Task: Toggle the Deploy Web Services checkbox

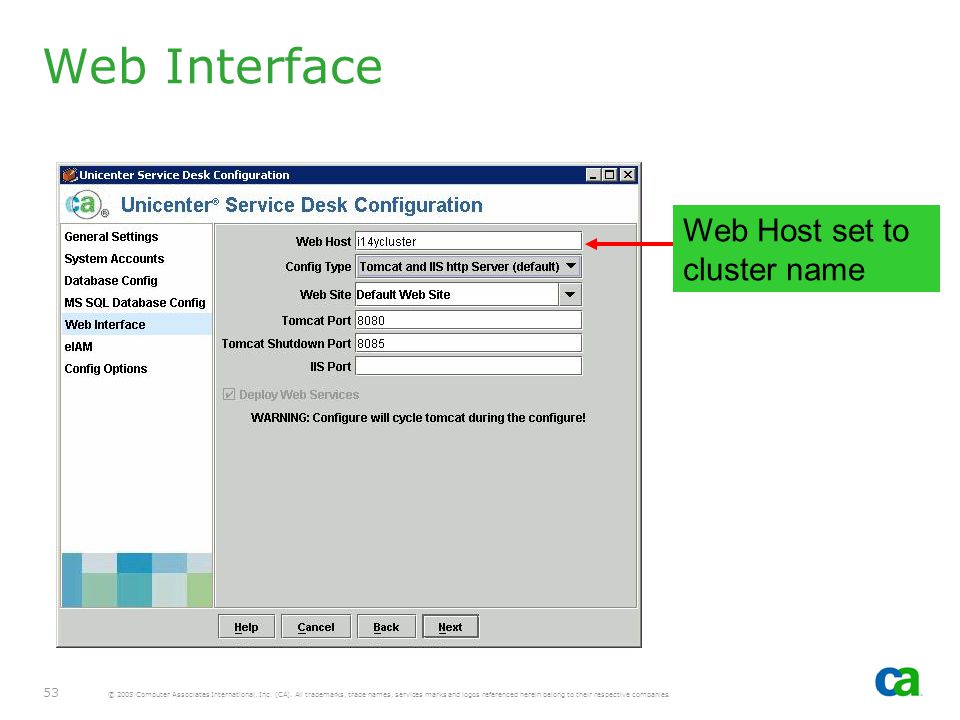Action: (x=229, y=394)
